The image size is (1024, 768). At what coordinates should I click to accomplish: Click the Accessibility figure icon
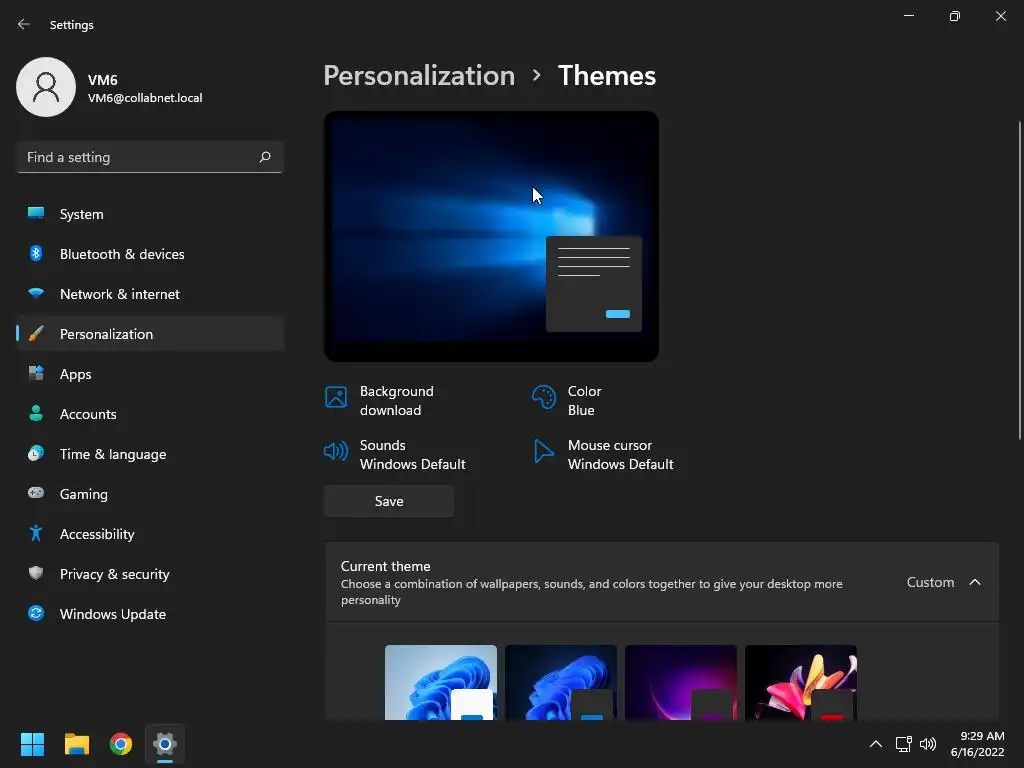(x=36, y=534)
